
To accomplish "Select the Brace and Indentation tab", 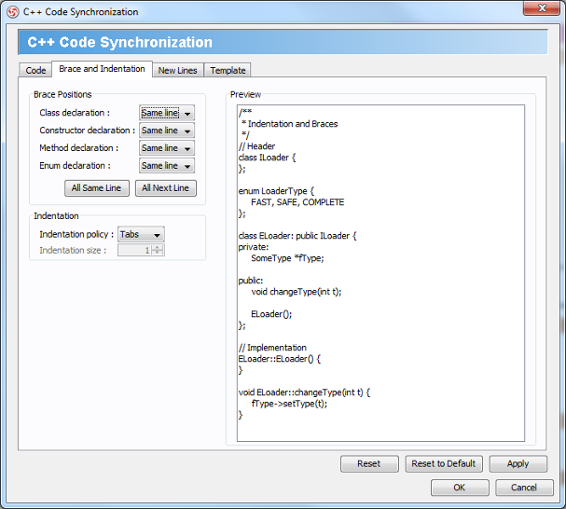I will pos(102,69).
